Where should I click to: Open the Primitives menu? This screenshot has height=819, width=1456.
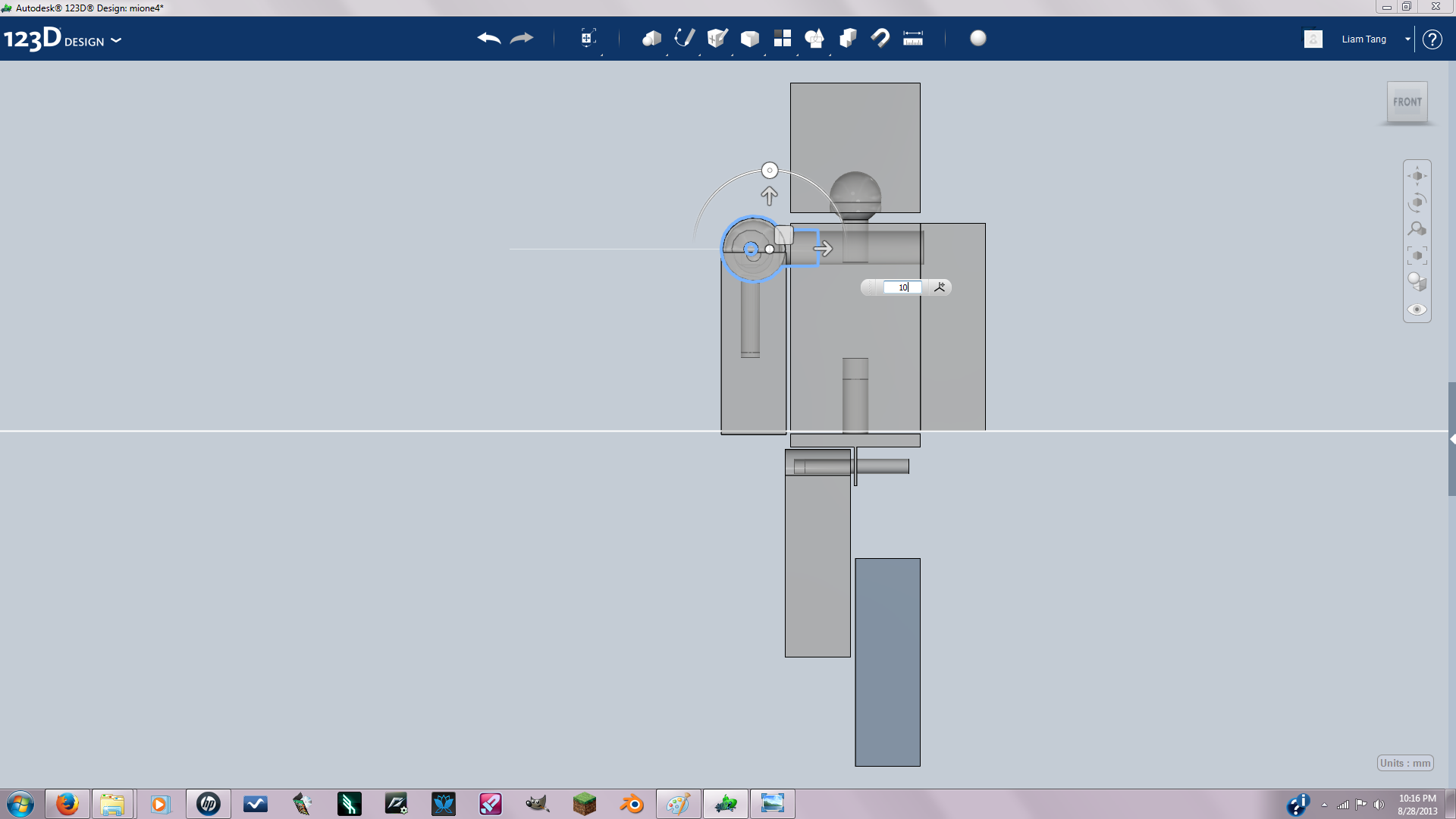pos(652,38)
